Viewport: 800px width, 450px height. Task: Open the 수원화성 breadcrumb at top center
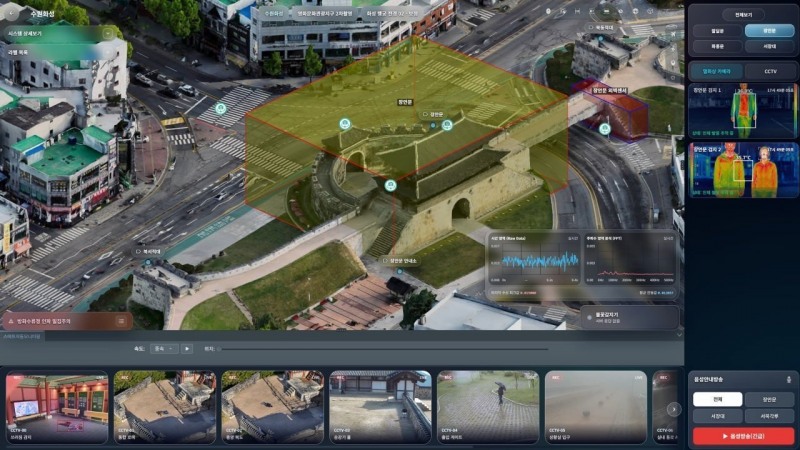coord(273,14)
